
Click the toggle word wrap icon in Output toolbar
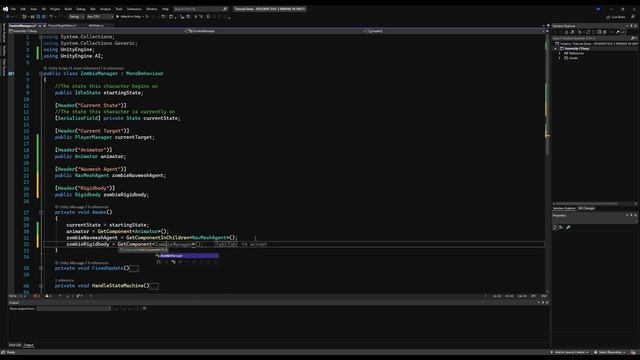click(x=144, y=309)
